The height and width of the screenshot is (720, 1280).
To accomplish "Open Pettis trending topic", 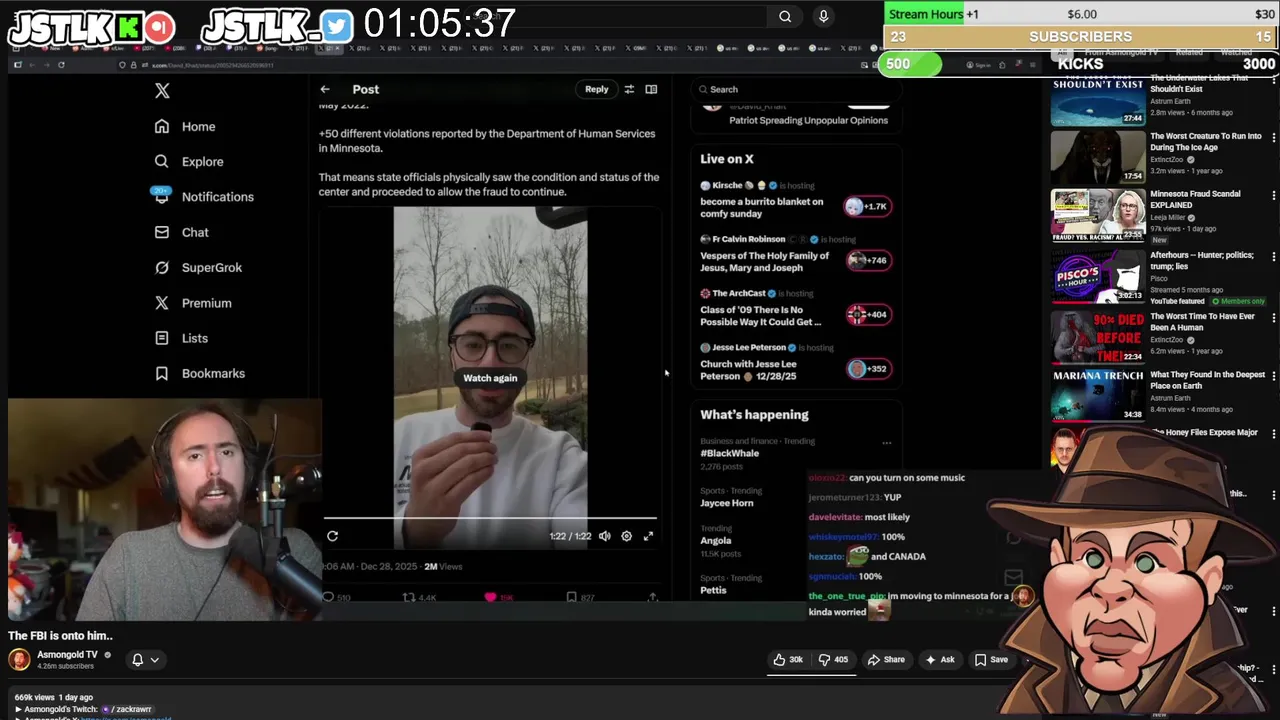I will [x=713, y=590].
